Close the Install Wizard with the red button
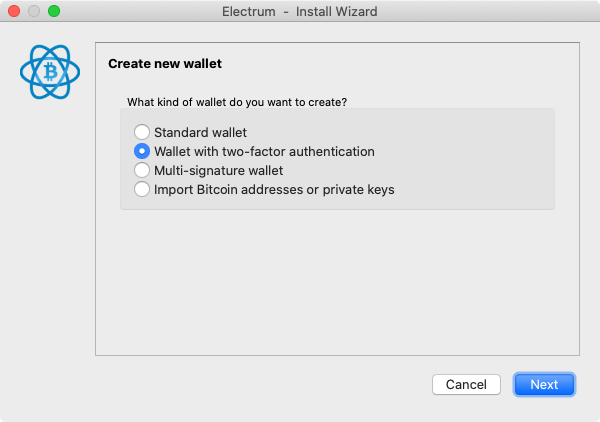This screenshot has height=422, width=600. click(x=14, y=11)
